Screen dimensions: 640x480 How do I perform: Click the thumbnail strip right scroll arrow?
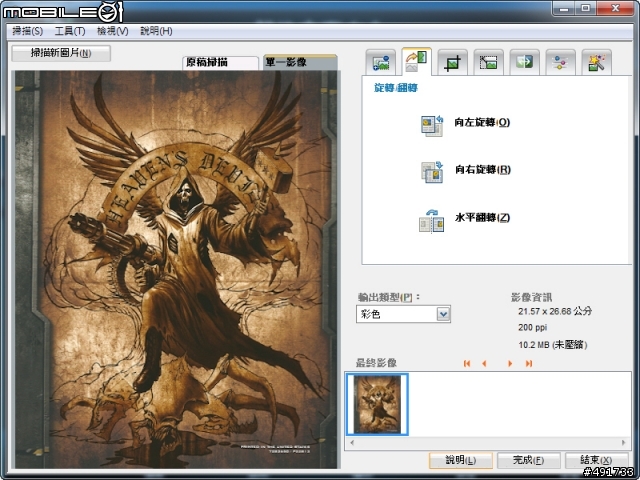(623, 442)
